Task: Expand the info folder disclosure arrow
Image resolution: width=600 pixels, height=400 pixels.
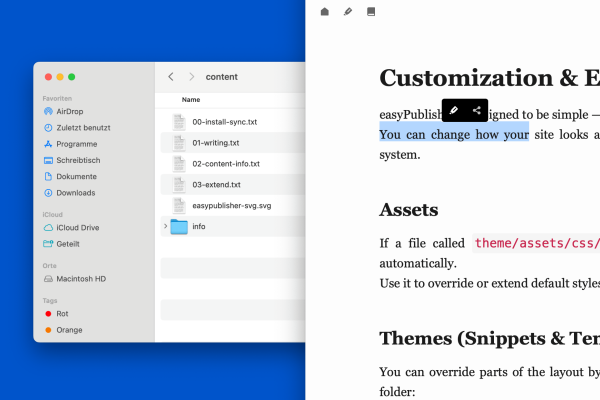Action: point(164,226)
